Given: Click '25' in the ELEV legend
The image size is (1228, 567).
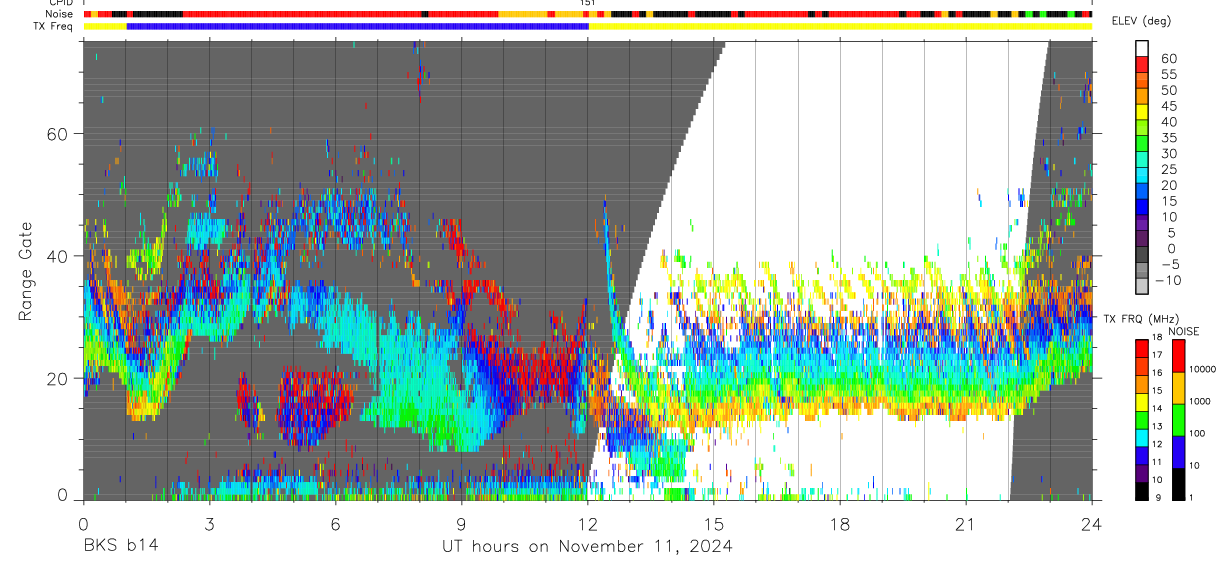Looking at the screenshot, I should click(x=1169, y=169).
